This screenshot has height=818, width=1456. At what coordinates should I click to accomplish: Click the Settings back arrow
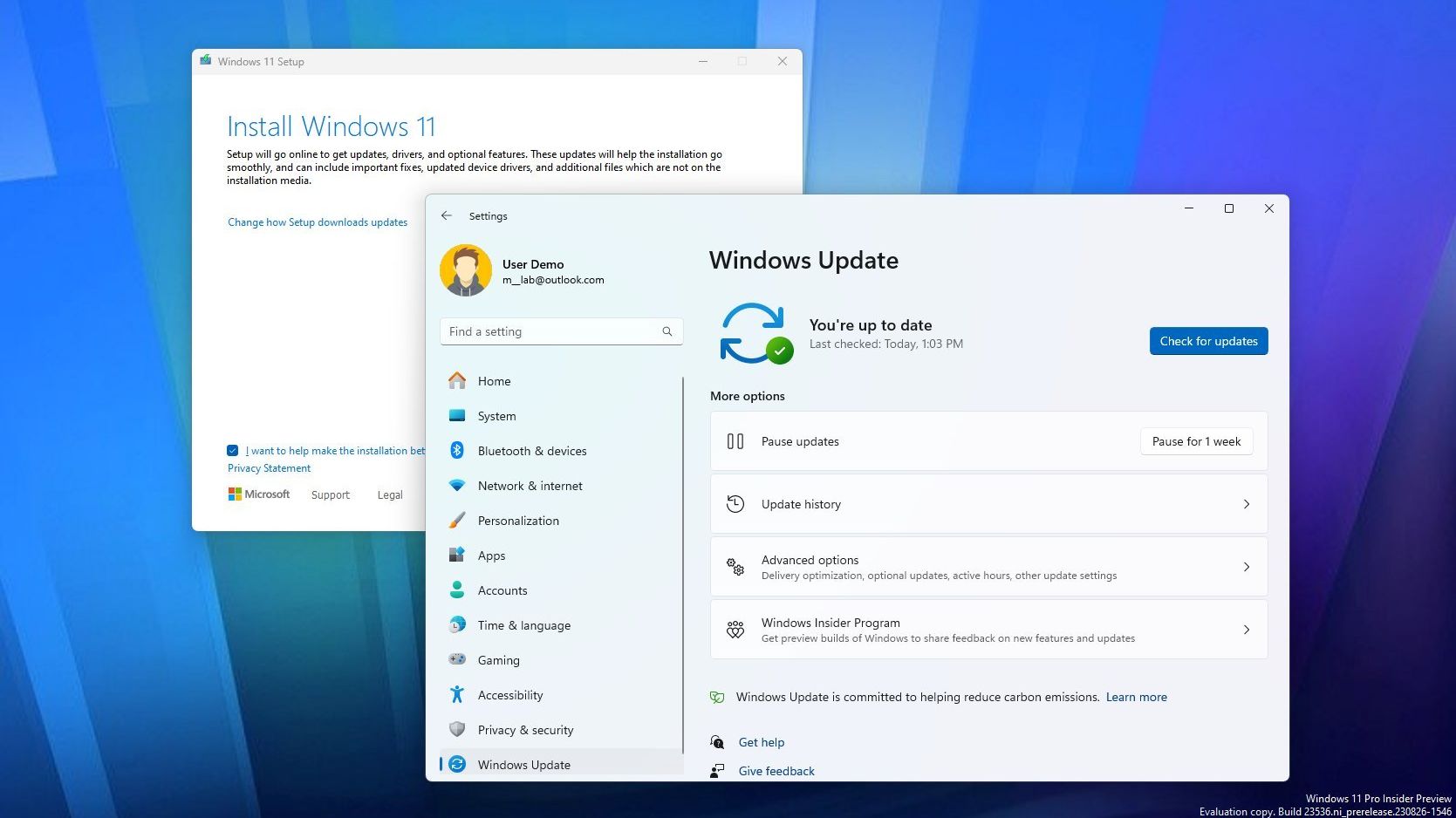[447, 215]
